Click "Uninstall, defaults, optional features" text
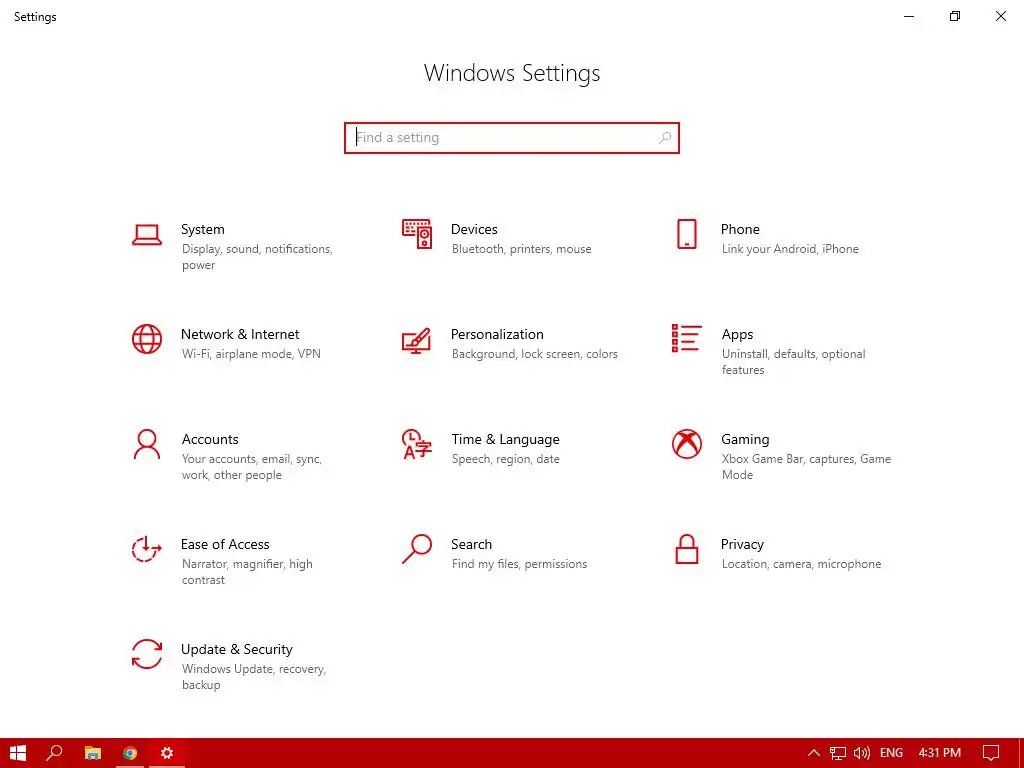This screenshot has width=1024, height=768. click(793, 362)
